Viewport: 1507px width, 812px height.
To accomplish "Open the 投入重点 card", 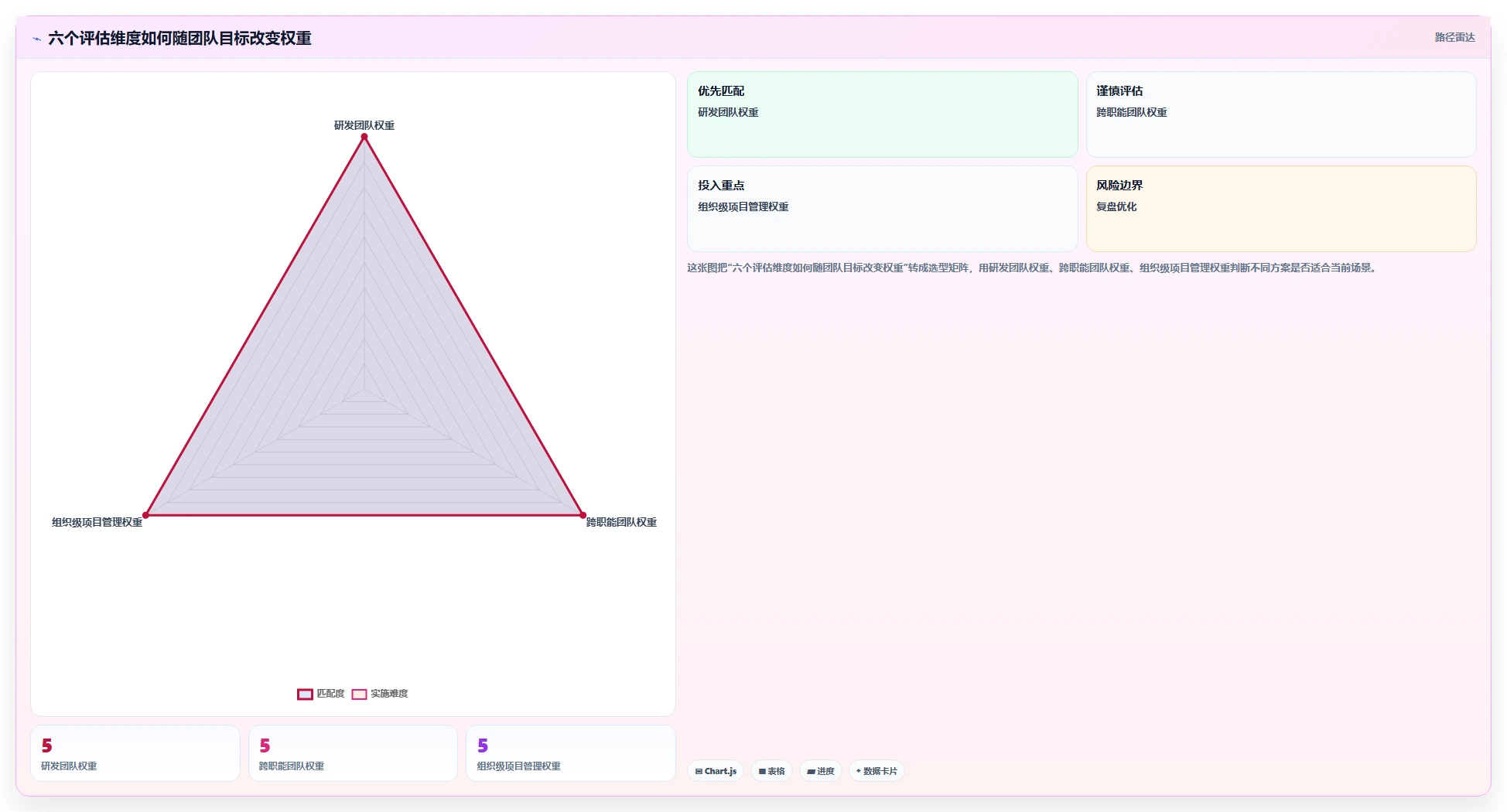I will pos(882,209).
